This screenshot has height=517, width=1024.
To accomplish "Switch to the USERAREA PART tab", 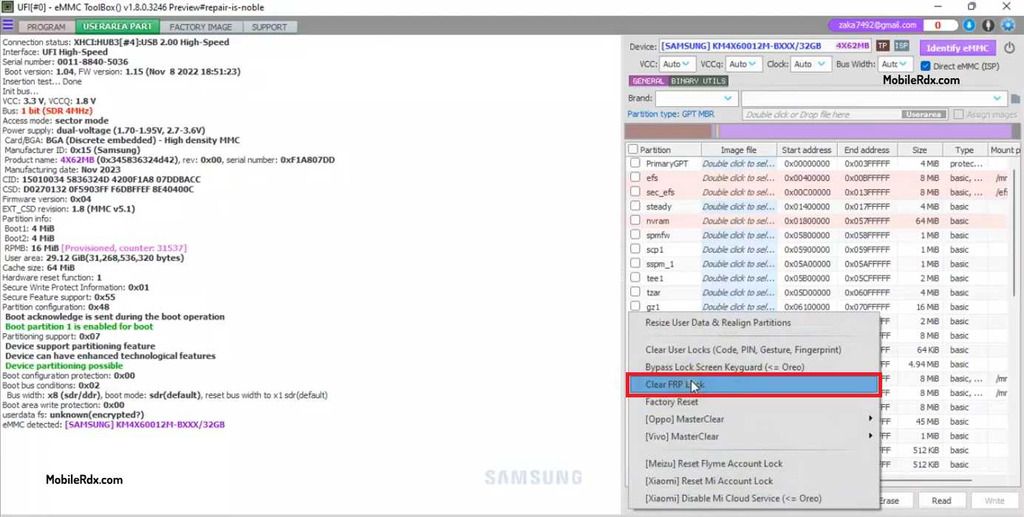I will click(118, 27).
